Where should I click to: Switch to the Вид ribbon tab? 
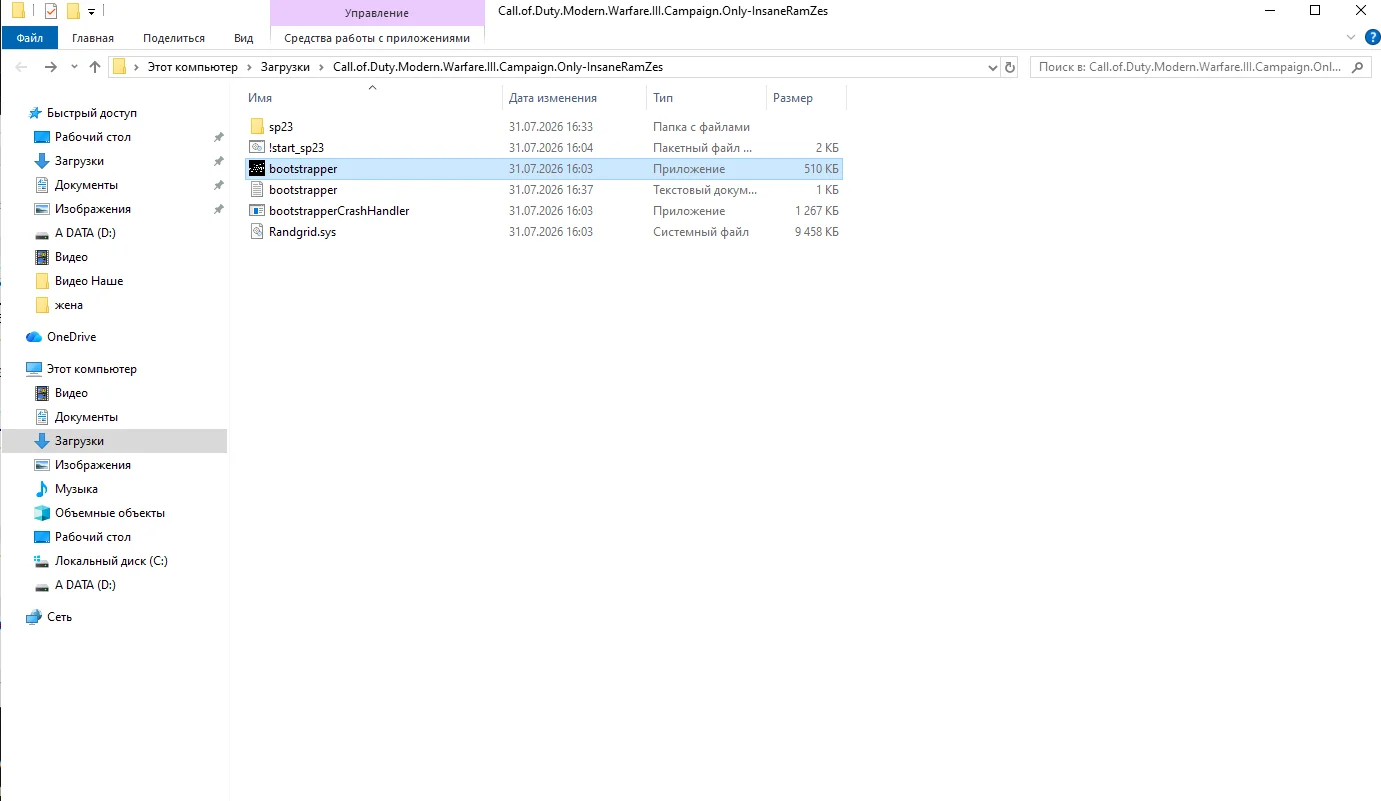(244, 38)
